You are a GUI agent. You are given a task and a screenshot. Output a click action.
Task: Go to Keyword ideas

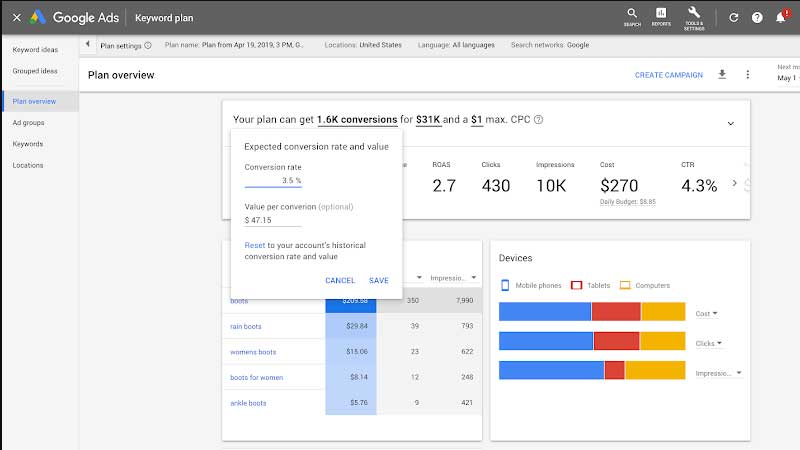coord(35,49)
